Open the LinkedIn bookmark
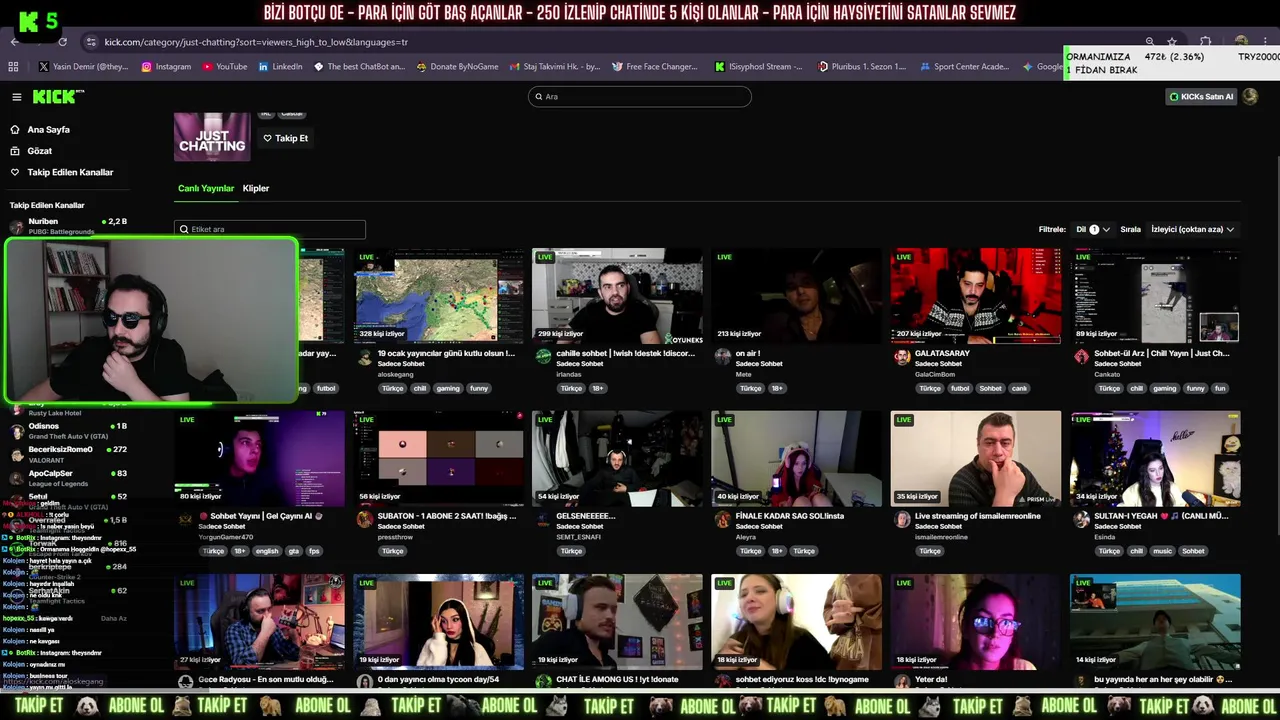This screenshot has width=1280, height=720. 280,67
